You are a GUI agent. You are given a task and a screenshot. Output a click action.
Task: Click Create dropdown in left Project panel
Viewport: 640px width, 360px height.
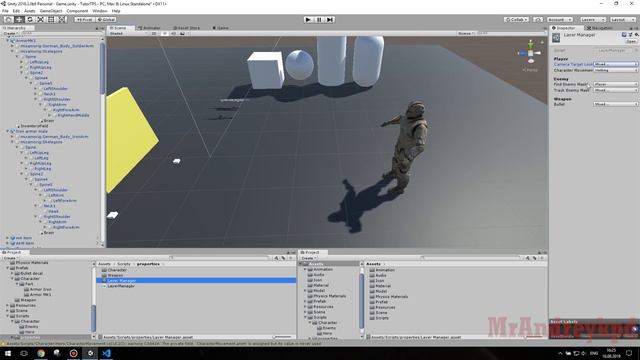click(10, 258)
